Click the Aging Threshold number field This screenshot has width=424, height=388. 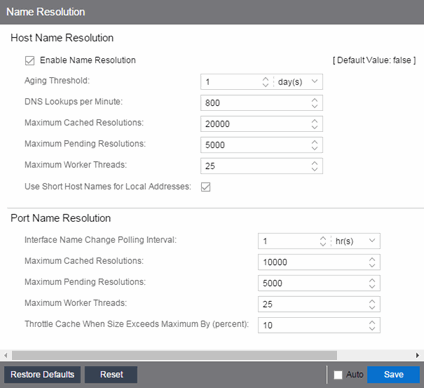click(x=231, y=82)
